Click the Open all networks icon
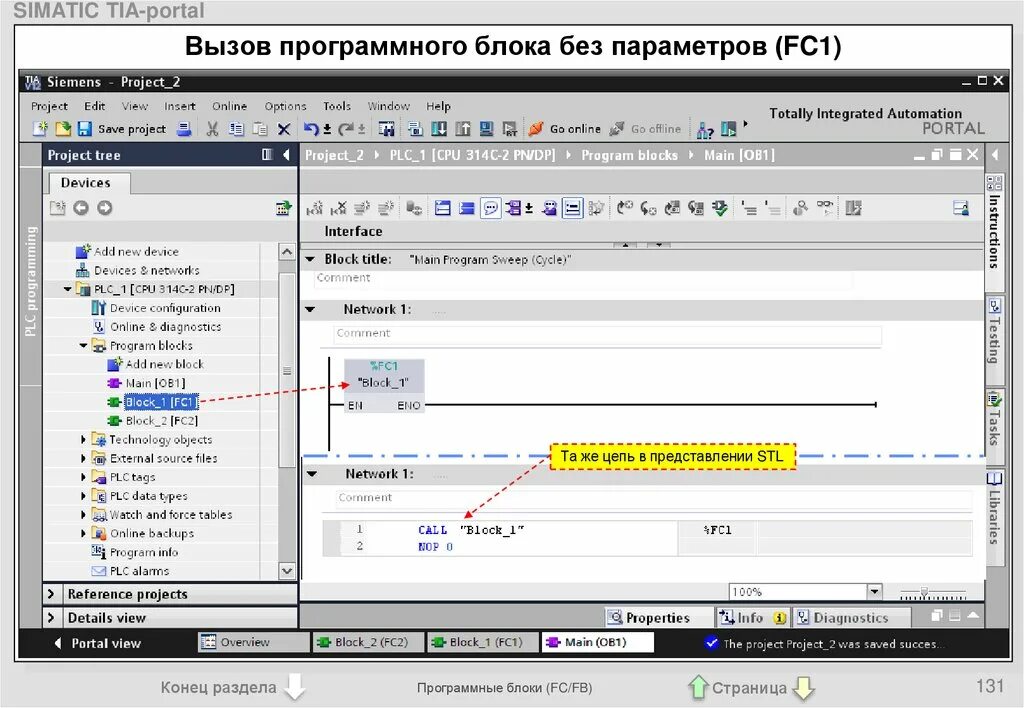The image size is (1024, 708). point(443,208)
